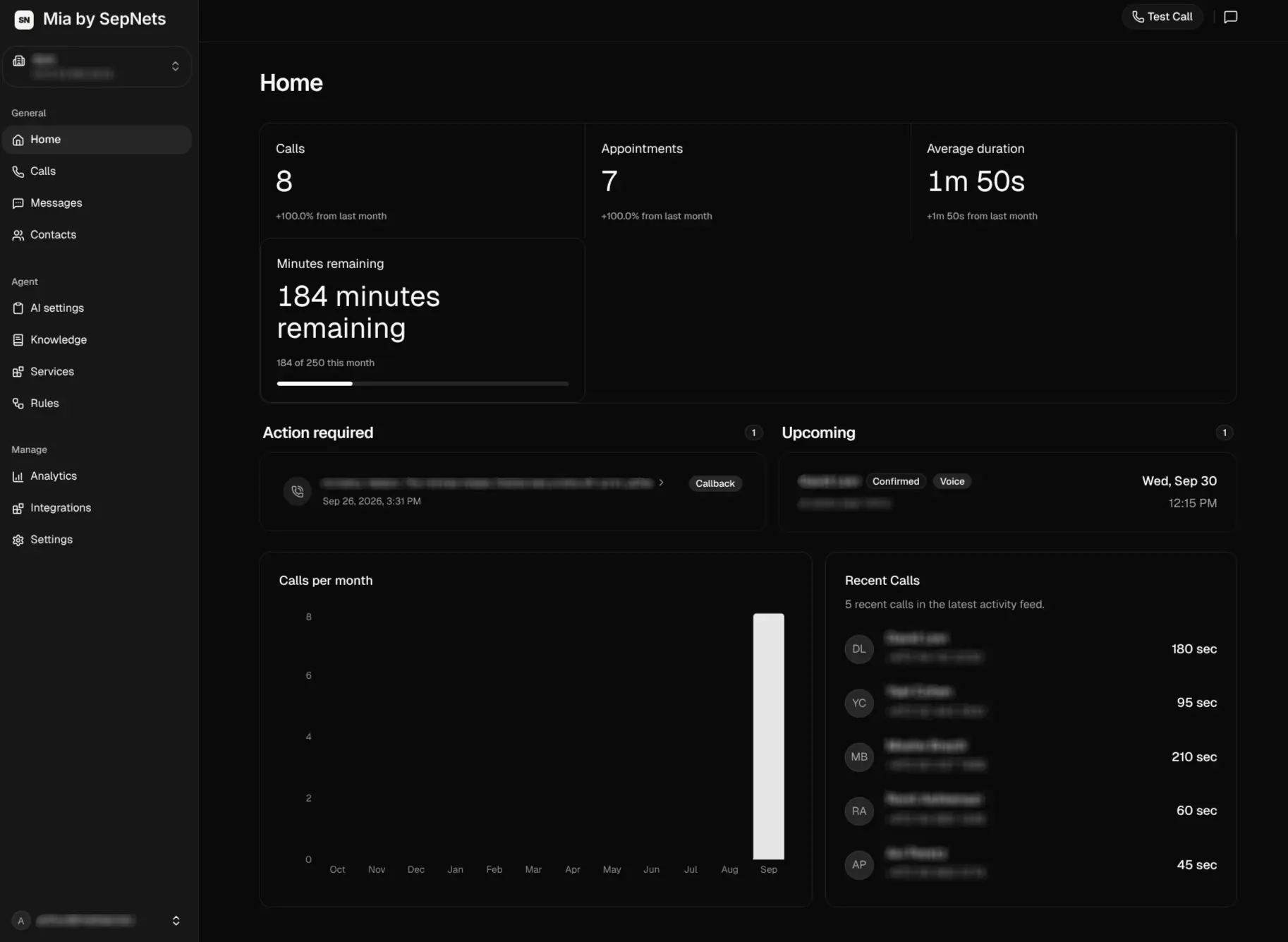Open the Contacts menu item
The height and width of the screenshot is (942, 1288).
click(x=97, y=235)
